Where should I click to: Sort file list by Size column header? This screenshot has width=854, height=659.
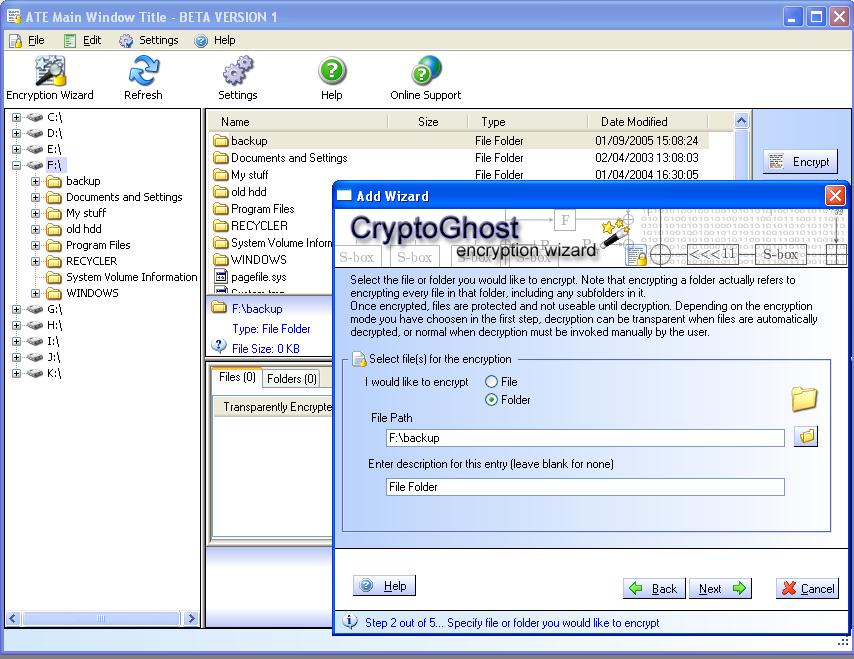428,121
